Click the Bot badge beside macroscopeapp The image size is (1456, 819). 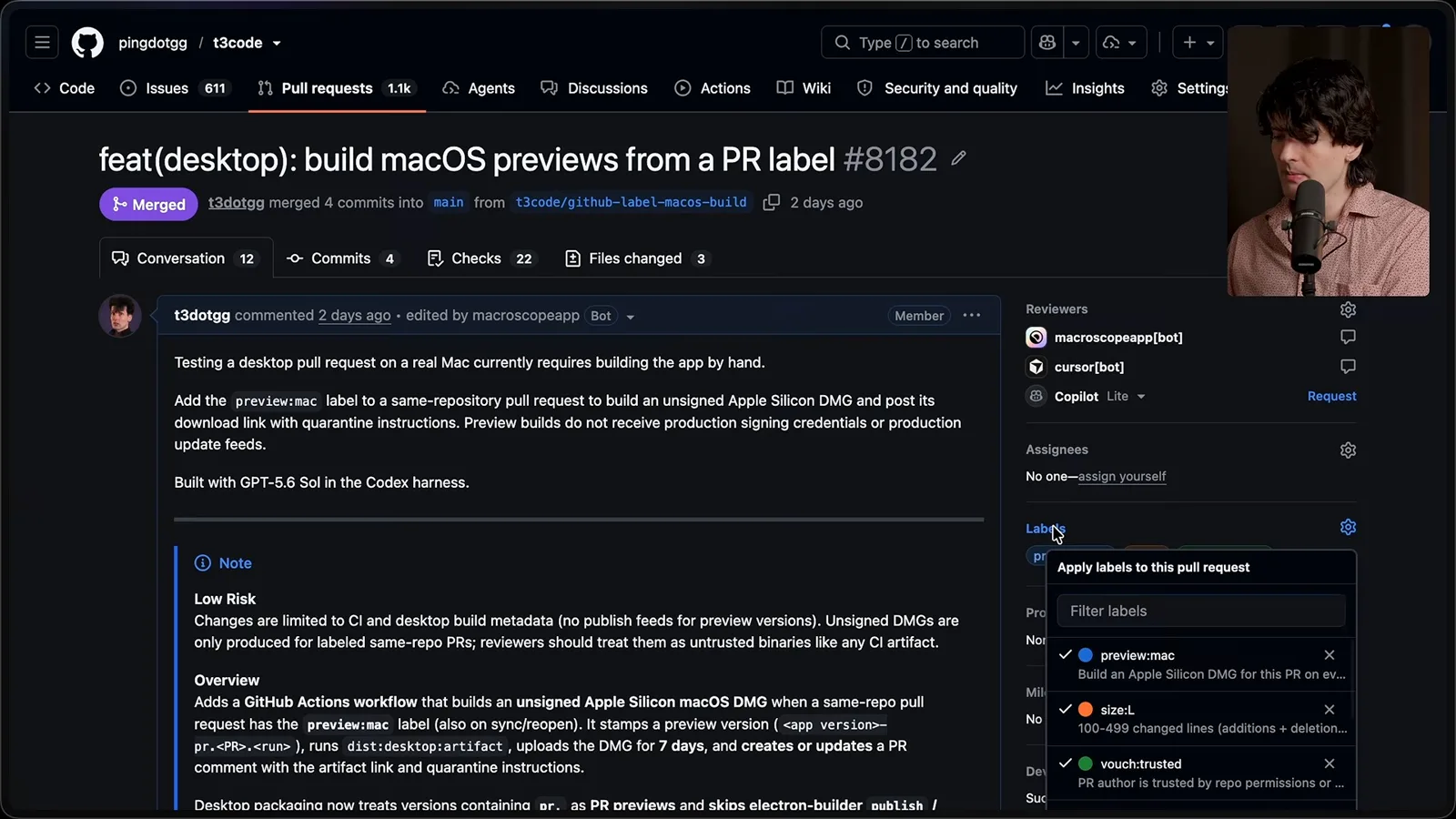601,316
